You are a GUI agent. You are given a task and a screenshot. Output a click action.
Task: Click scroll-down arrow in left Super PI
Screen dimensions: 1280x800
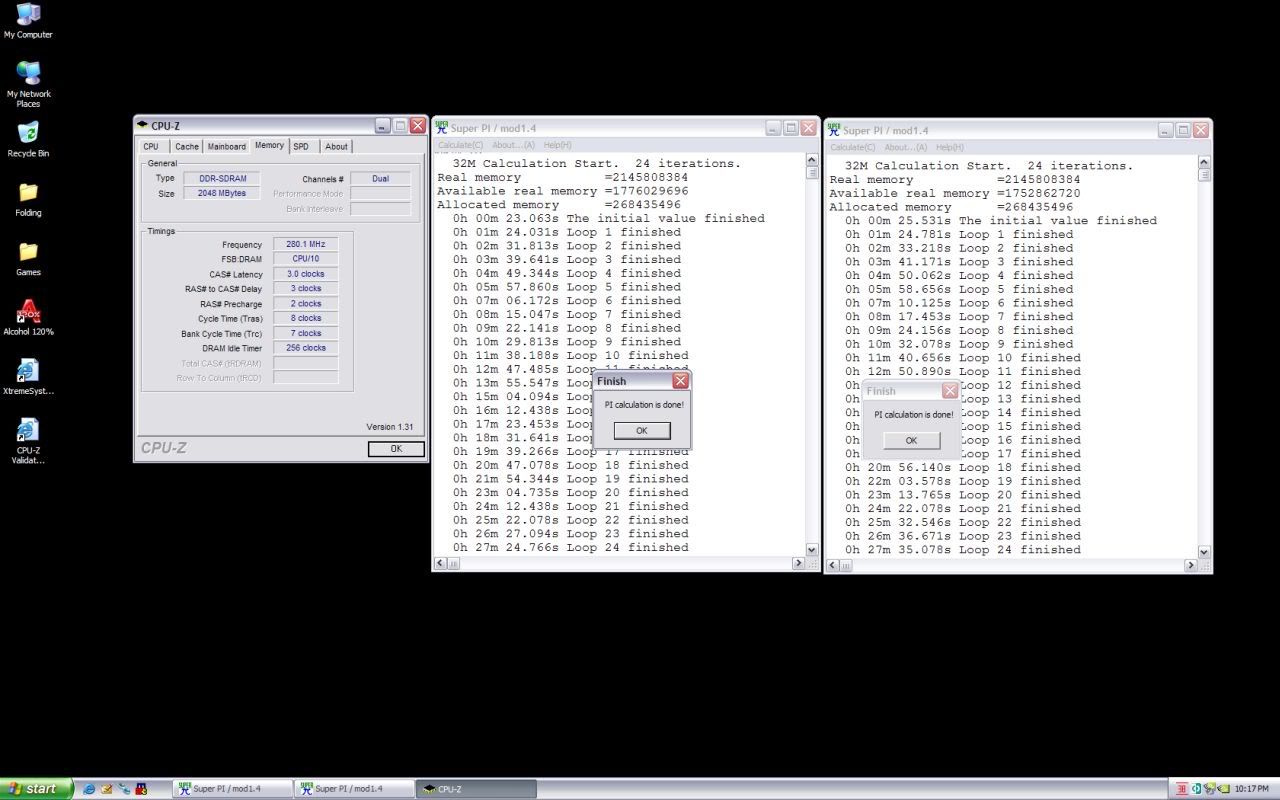811,550
